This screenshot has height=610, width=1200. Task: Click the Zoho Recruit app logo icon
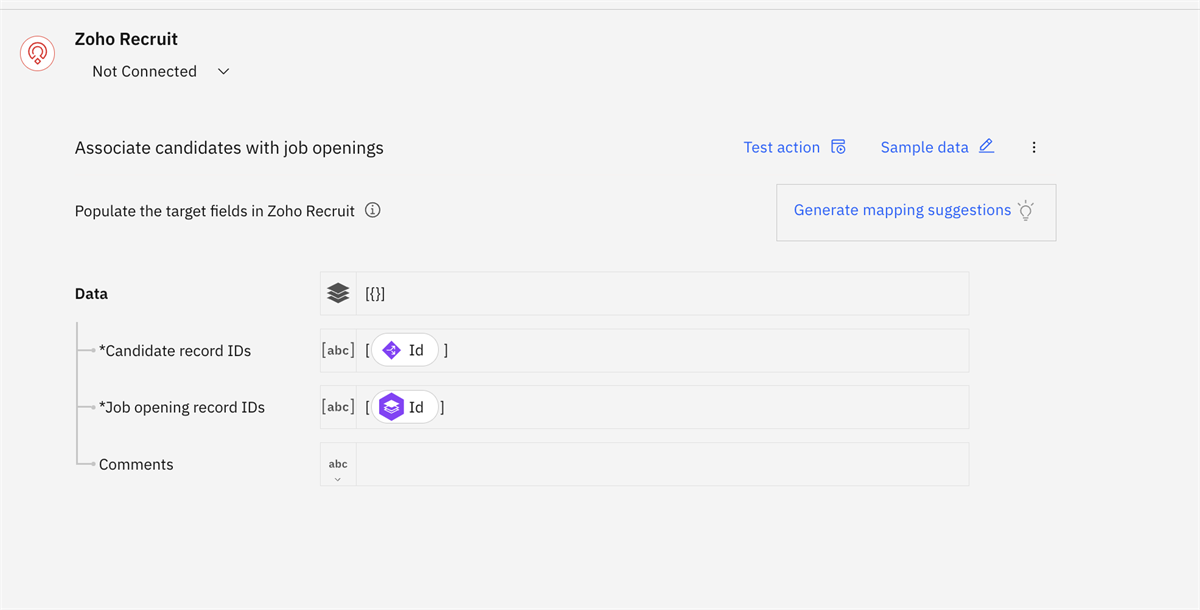click(38, 53)
